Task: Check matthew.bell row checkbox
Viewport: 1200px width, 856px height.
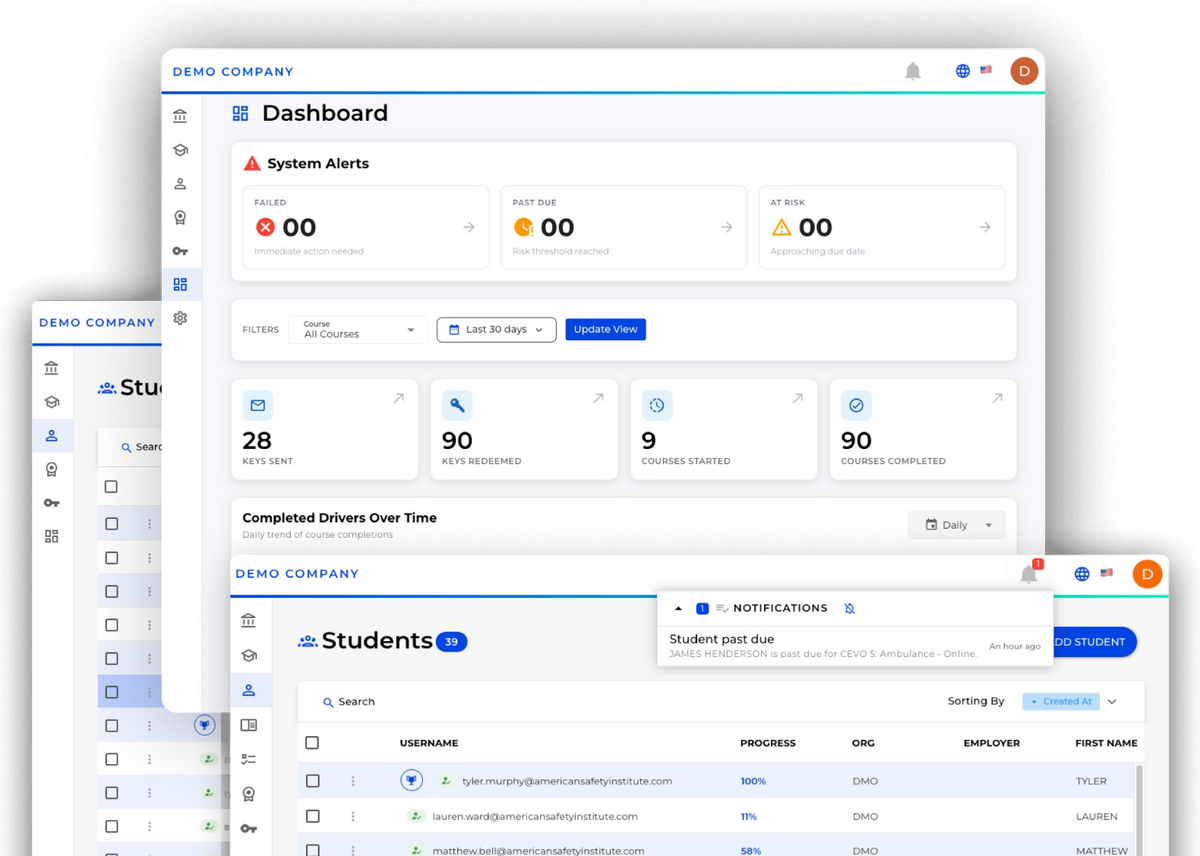Action: [313, 850]
